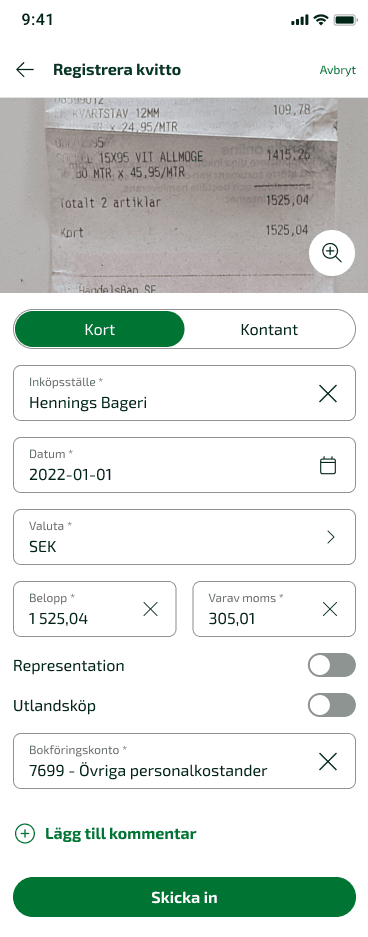
Task: Expand the Valuta chevron arrow
Action: point(330,537)
